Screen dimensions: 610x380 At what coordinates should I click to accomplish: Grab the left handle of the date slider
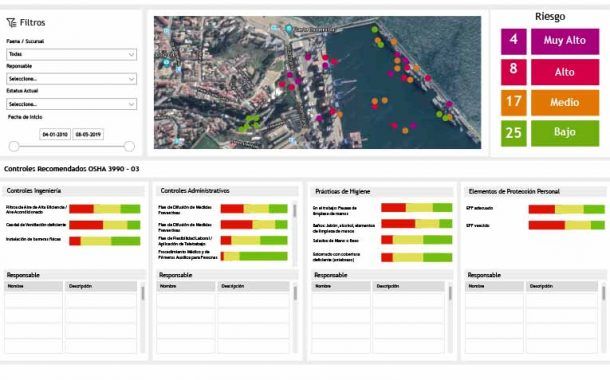(x=14, y=147)
